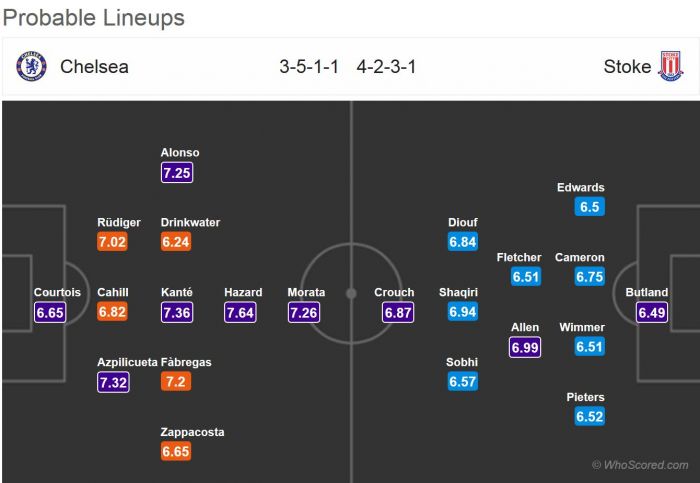Viewport: 700px width, 483px height.
Task: Click the Probable Lineups heading
Action: pyautogui.click(x=93, y=18)
